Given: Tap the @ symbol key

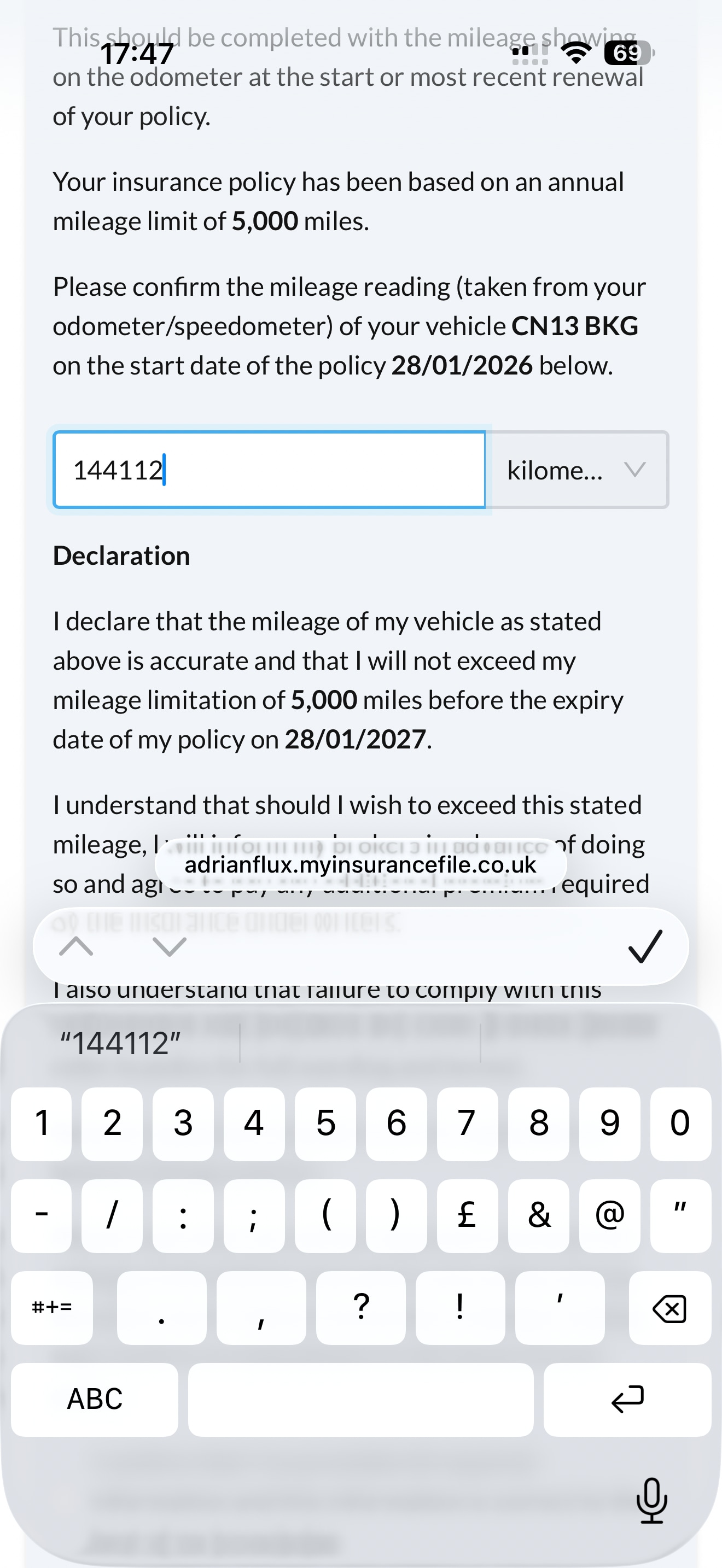Looking at the screenshot, I should [x=609, y=1215].
